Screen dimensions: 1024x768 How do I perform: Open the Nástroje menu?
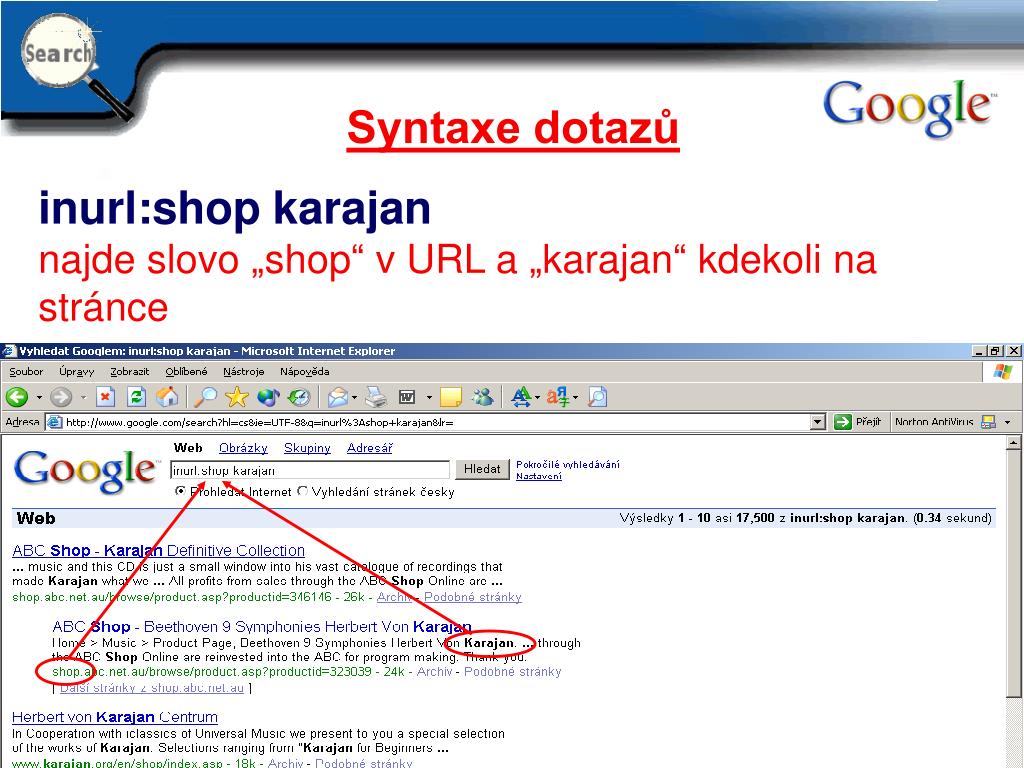[x=244, y=372]
